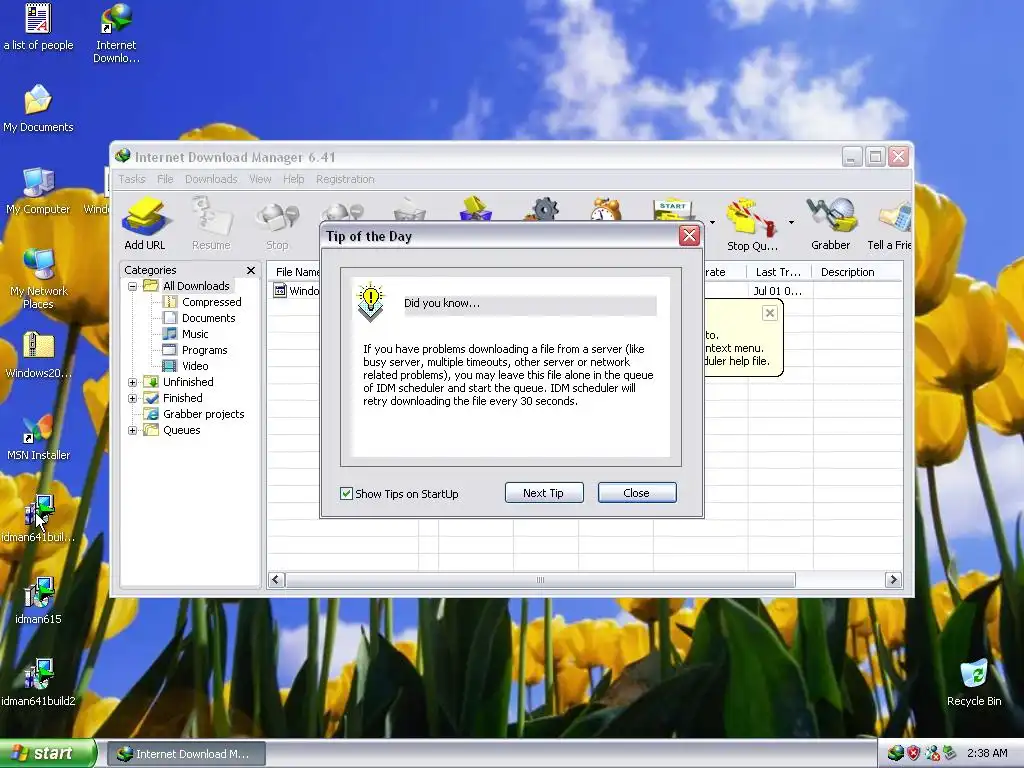Collapse the All Downloads tree node
Image resolution: width=1024 pixels, height=768 pixels.
click(133, 286)
